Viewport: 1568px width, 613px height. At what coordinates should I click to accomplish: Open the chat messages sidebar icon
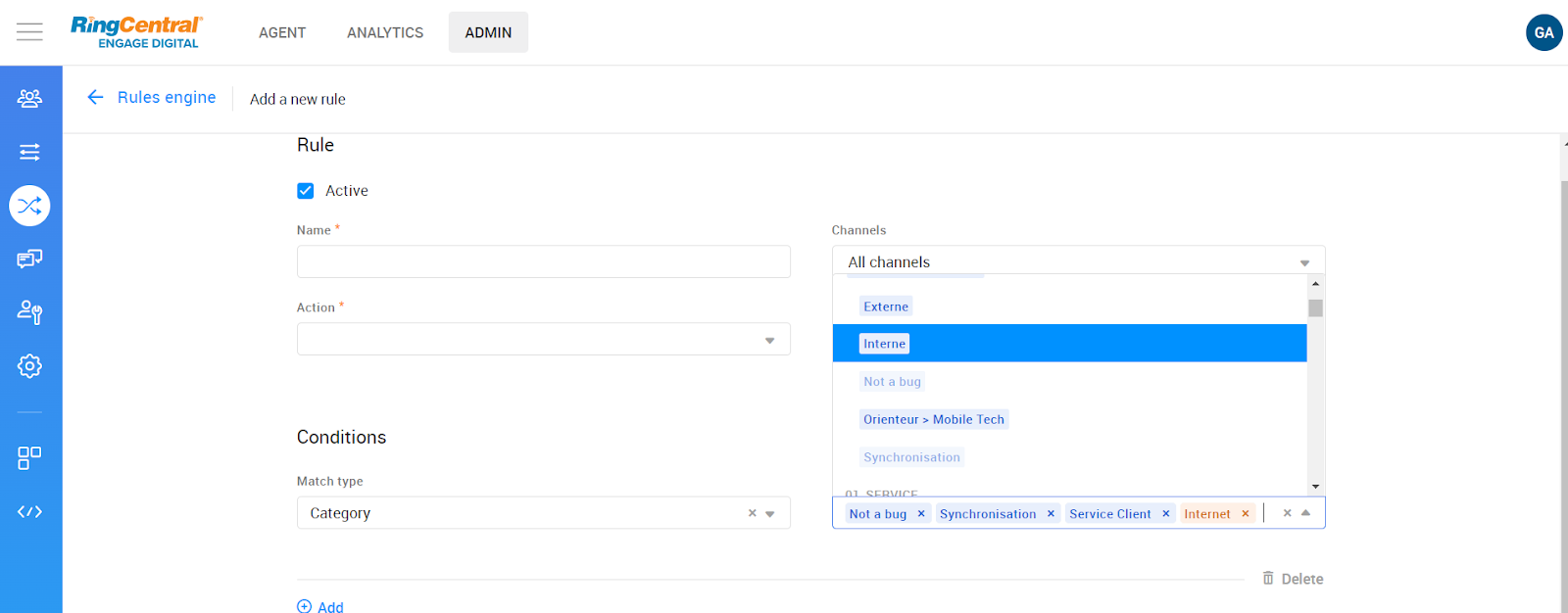(29, 259)
